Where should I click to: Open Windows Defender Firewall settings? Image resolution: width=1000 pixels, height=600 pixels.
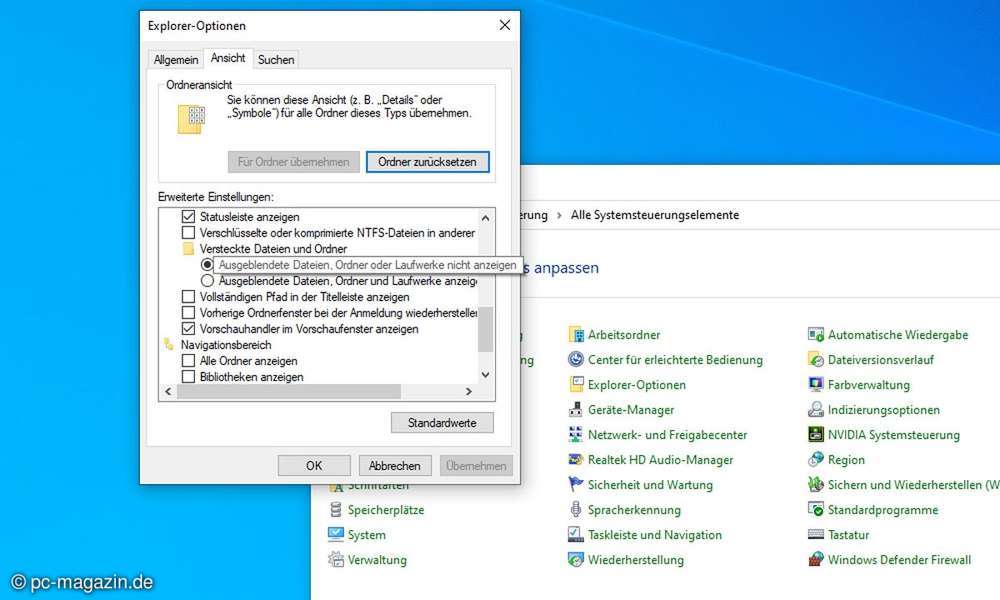899,560
